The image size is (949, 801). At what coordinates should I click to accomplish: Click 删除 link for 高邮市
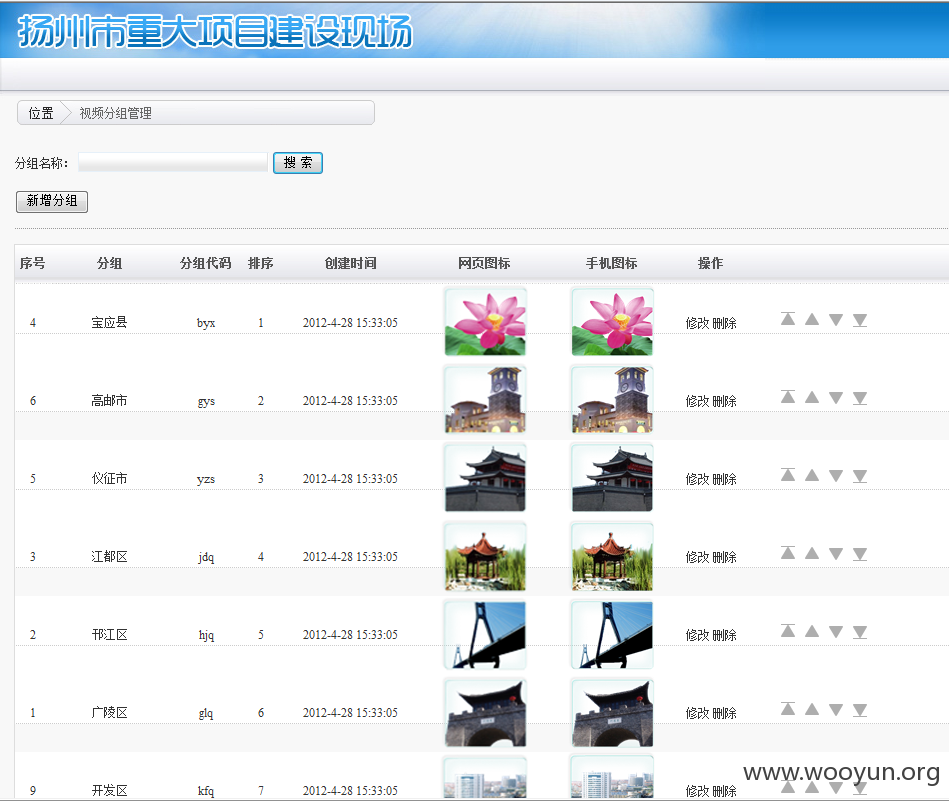tap(724, 401)
